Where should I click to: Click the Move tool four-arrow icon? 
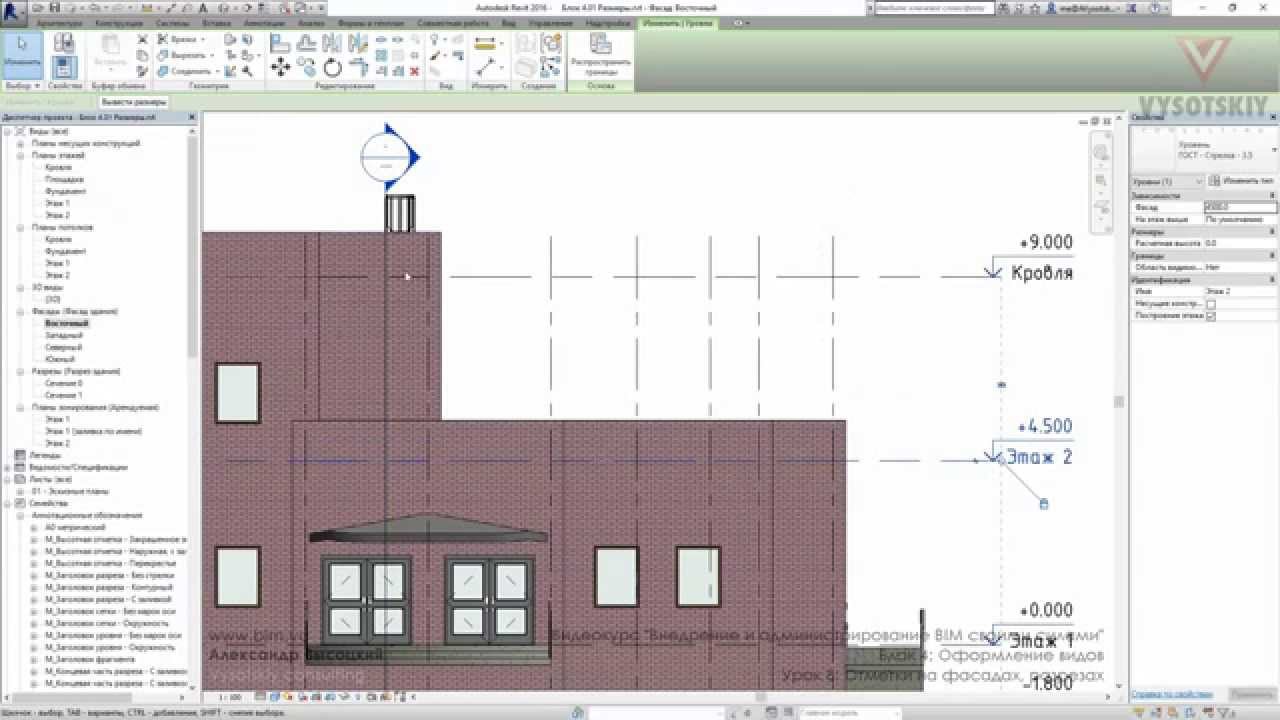click(281, 67)
